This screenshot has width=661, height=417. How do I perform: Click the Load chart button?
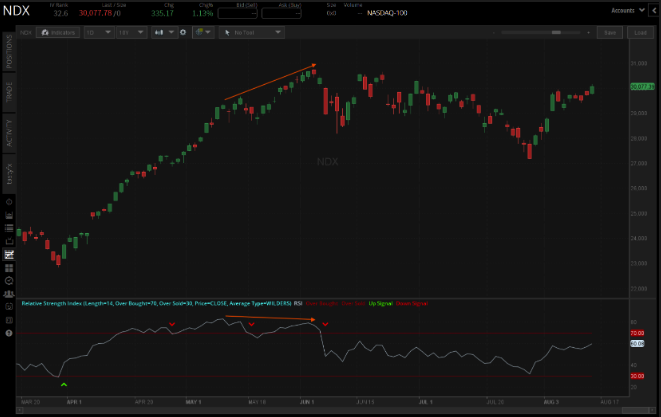click(x=640, y=32)
